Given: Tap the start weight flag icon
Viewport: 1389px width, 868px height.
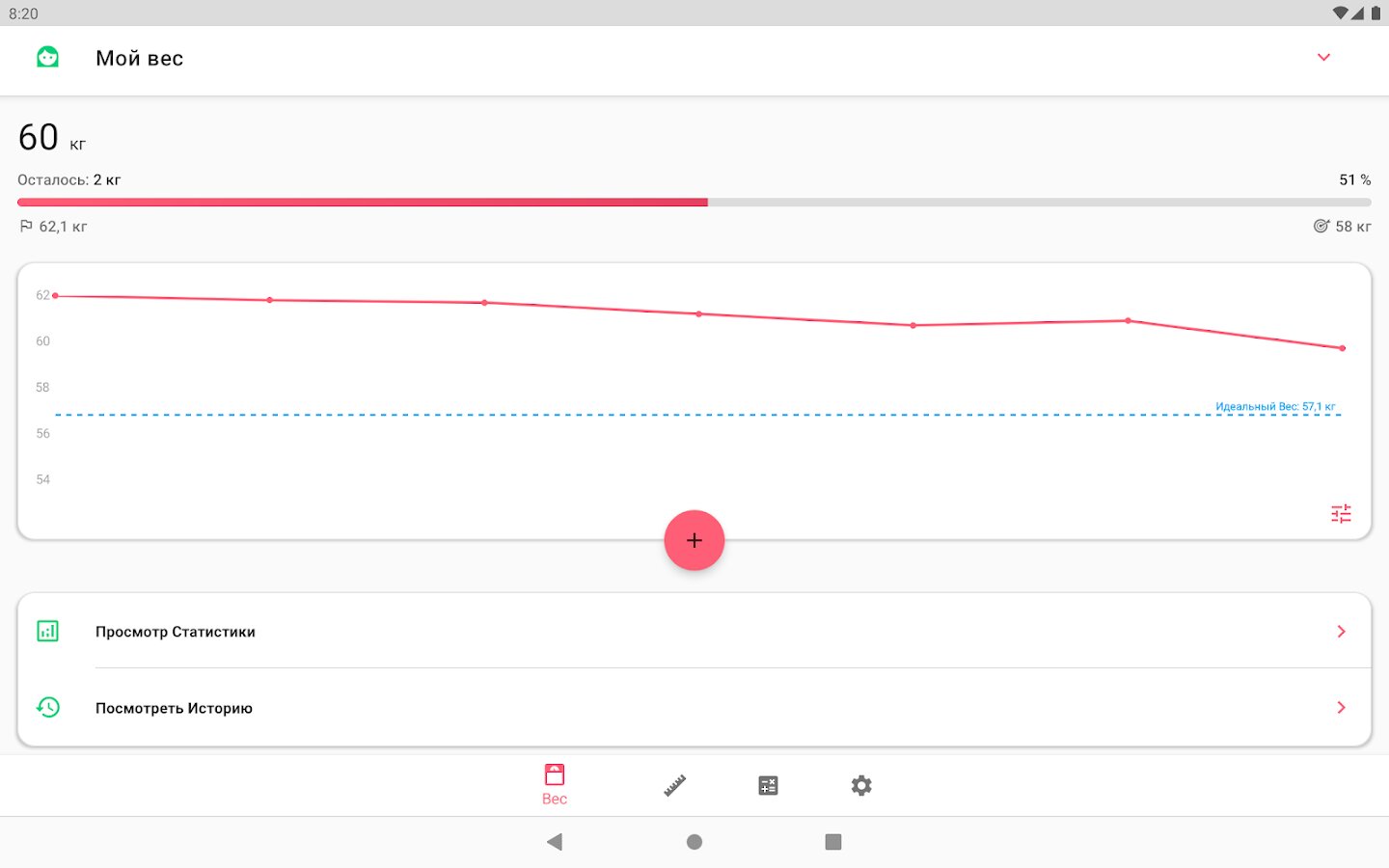Looking at the screenshot, I should click(26, 226).
